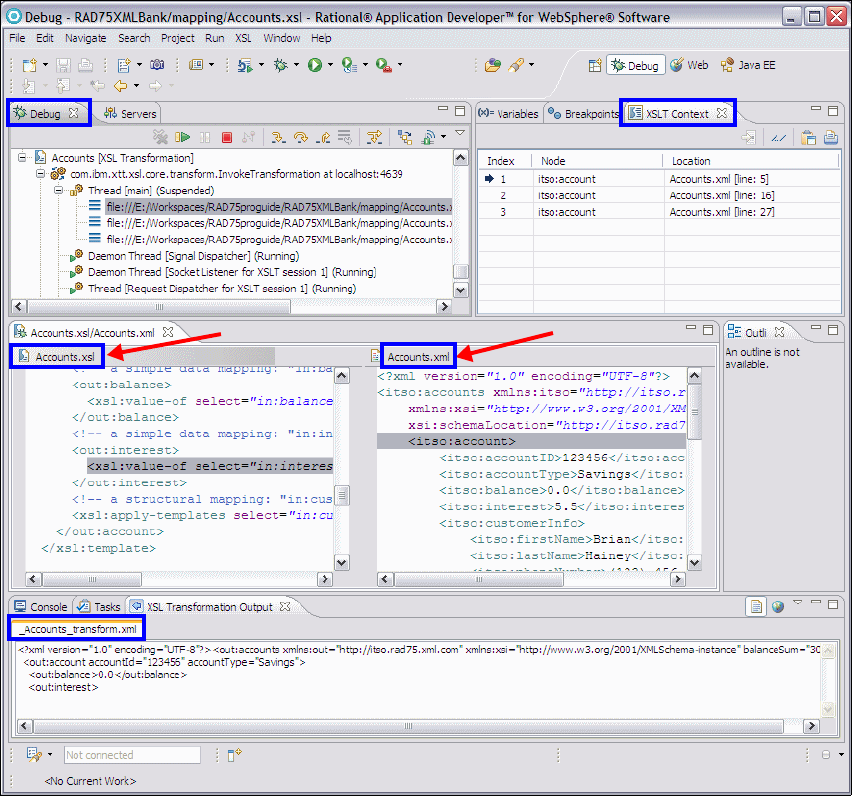Select Thread [Request Dispatcher for XSLT session 1]
This screenshot has width=852, height=796.
tap(214, 289)
